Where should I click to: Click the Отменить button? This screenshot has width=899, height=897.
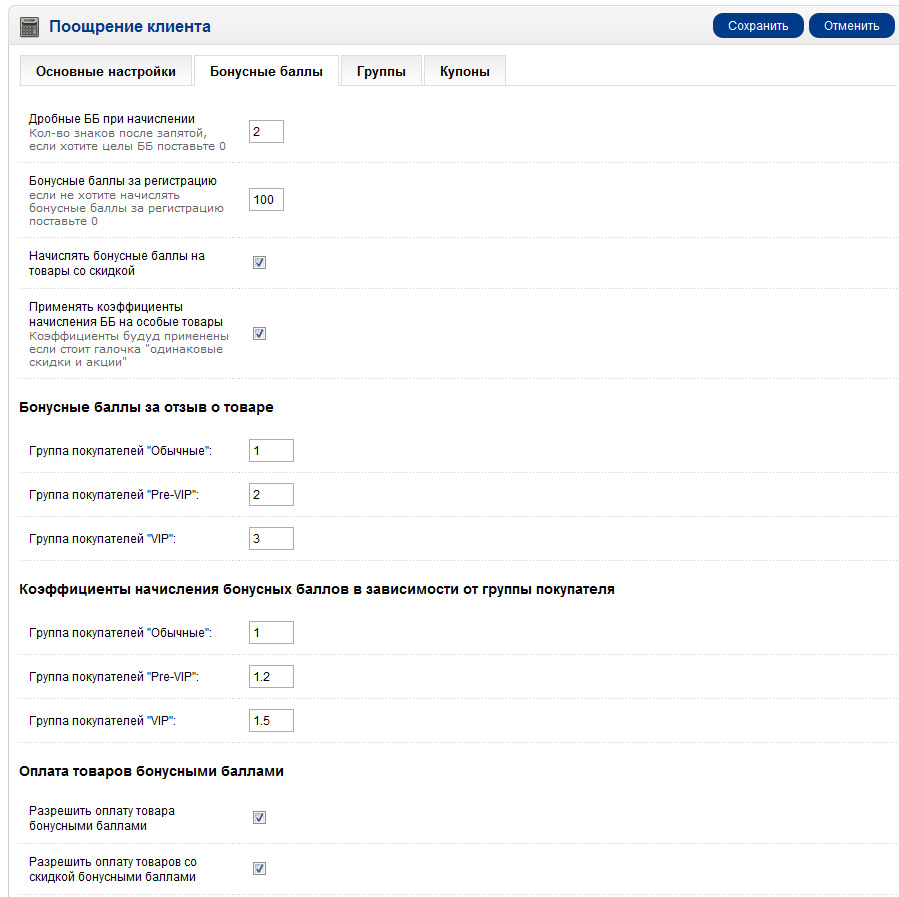pyautogui.click(x=851, y=26)
